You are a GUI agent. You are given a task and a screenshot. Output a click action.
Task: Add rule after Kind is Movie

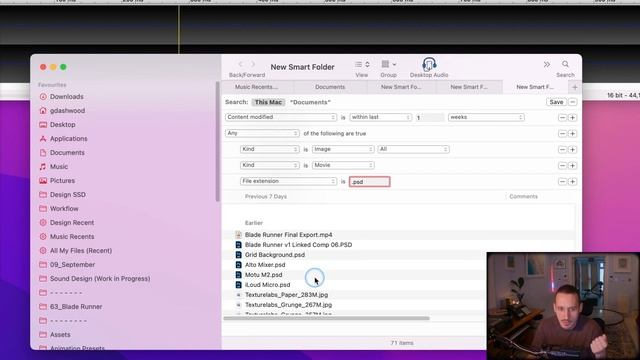click(x=572, y=166)
